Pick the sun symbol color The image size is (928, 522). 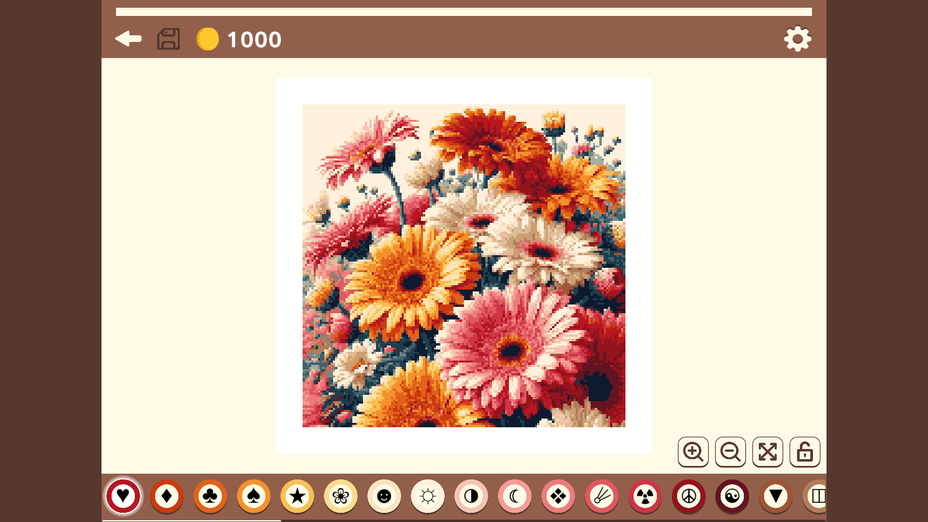pyautogui.click(x=428, y=496)
